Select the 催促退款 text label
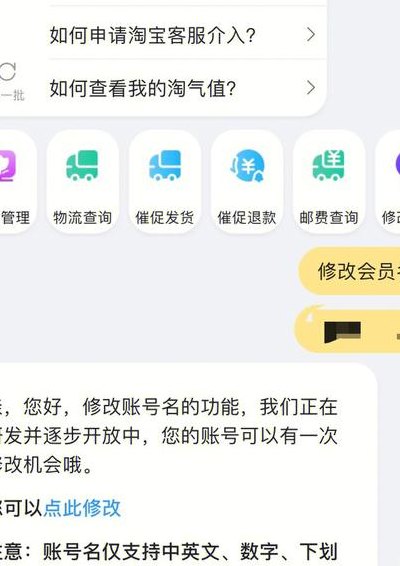This screenshot has height=566, width=400. (x=247, y=218)
